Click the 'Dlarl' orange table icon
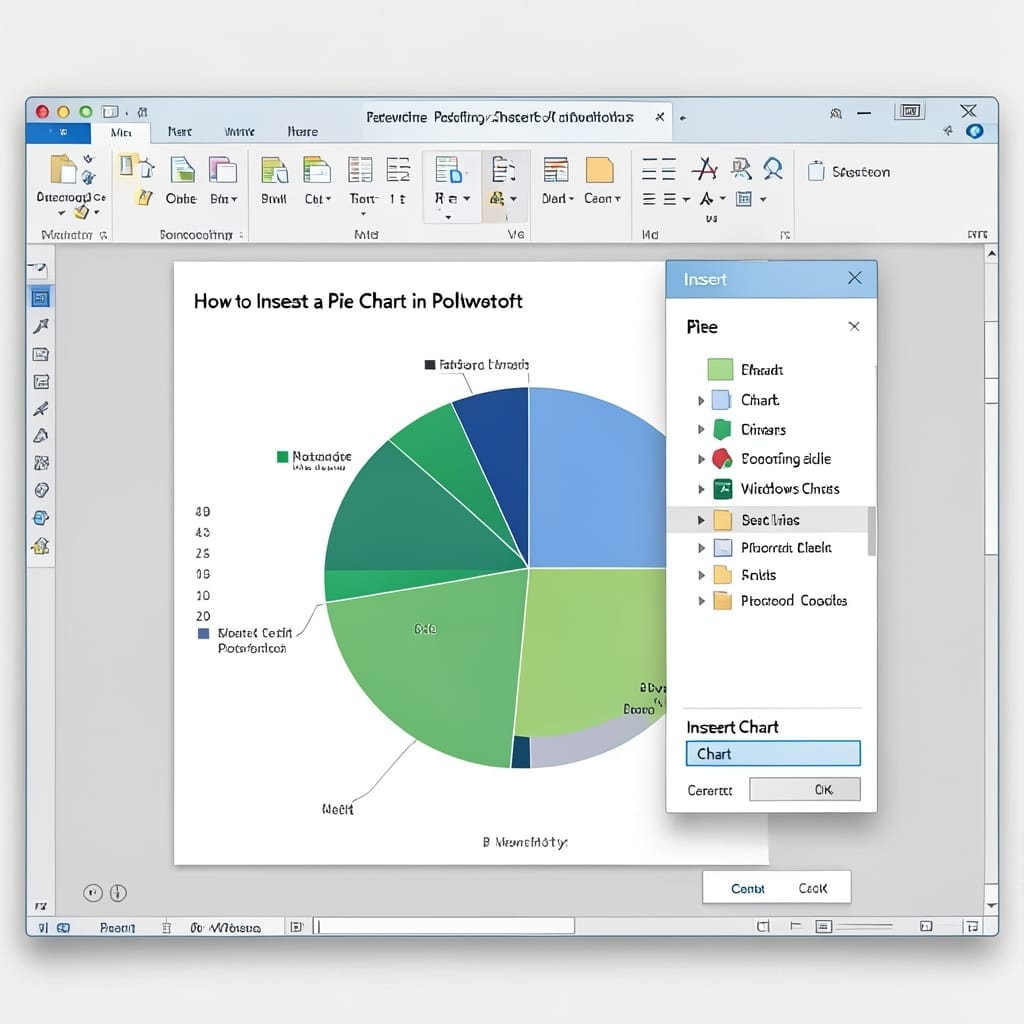The width and height of the screenshot is (1024, 1024). [x=556, y=170]
